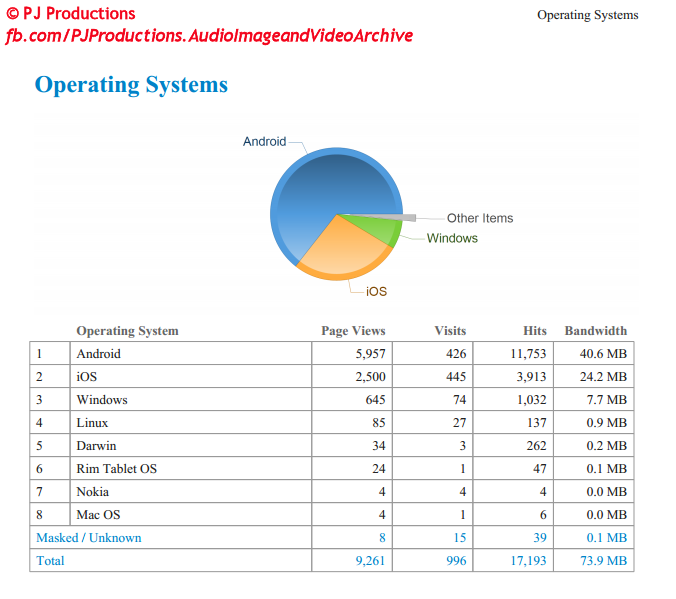Click the Android label above the chart
This screenshot has height=599, width=676.
click(x=264, y=142)
